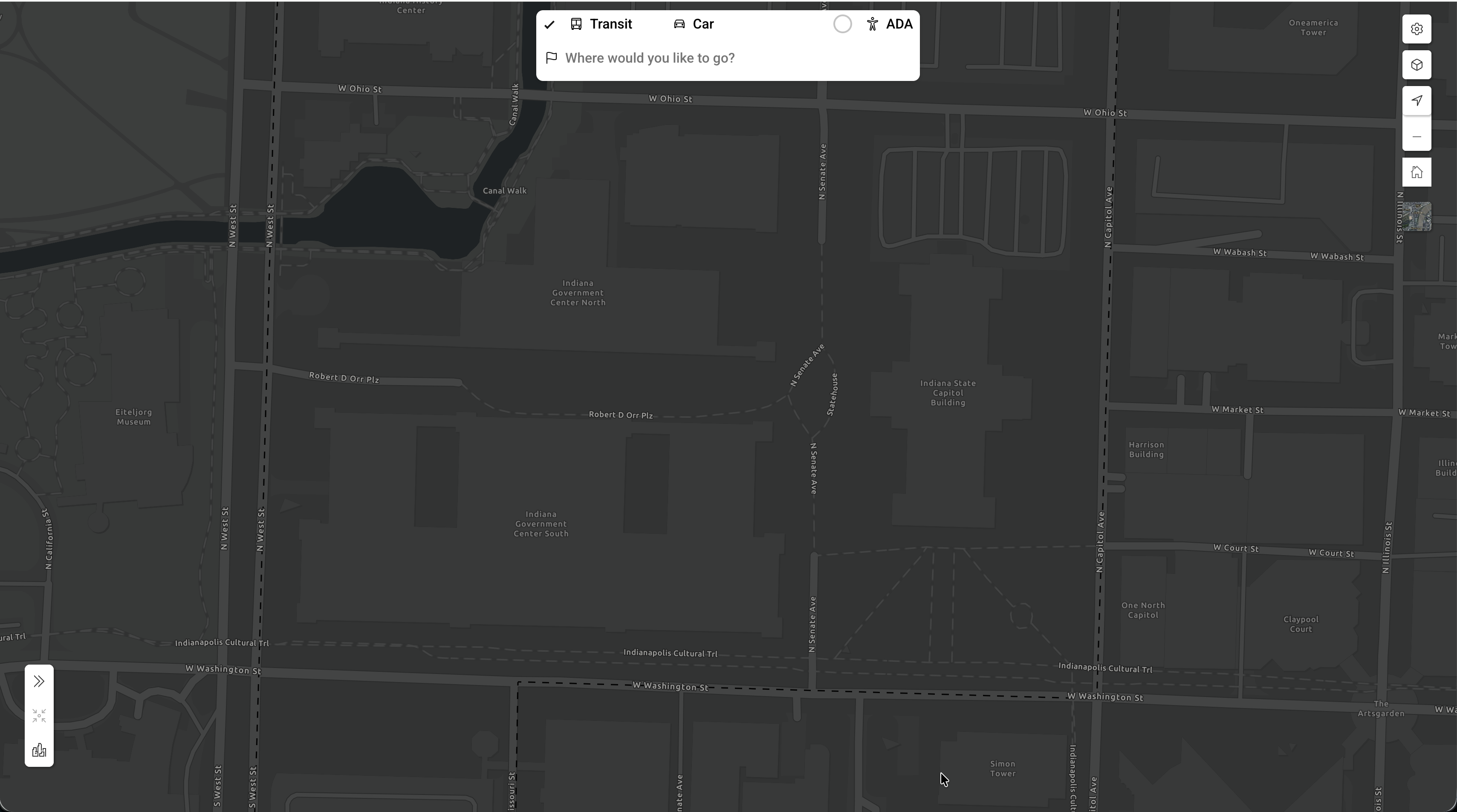This screenshot has height=812, width=1457.
Task: Click the ADA label
Action: coord(899,24)
